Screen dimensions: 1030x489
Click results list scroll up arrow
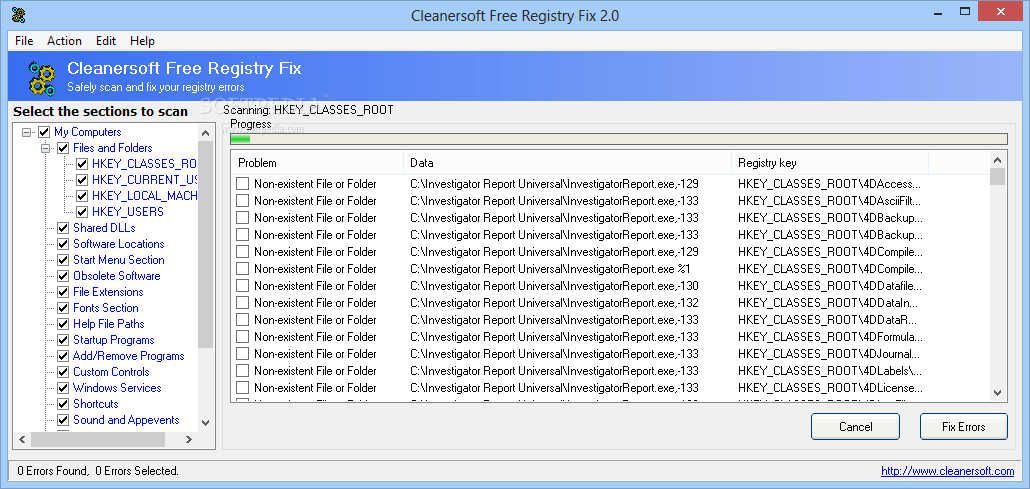point(998,160)
